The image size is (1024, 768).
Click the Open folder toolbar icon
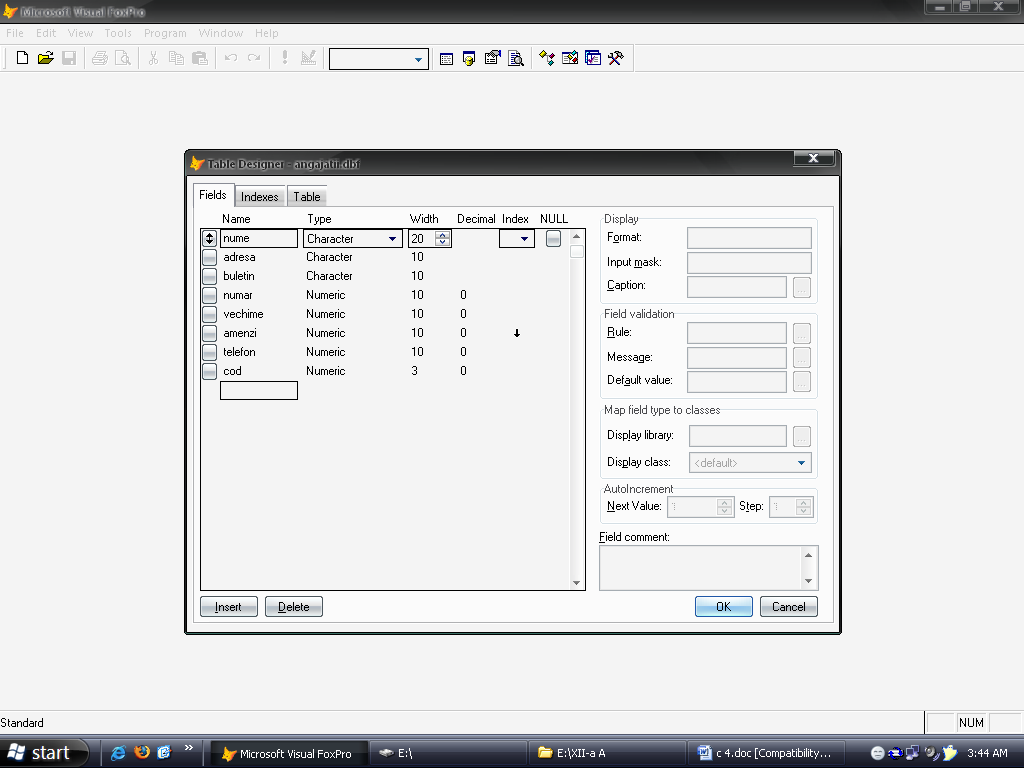pos(45,59)
